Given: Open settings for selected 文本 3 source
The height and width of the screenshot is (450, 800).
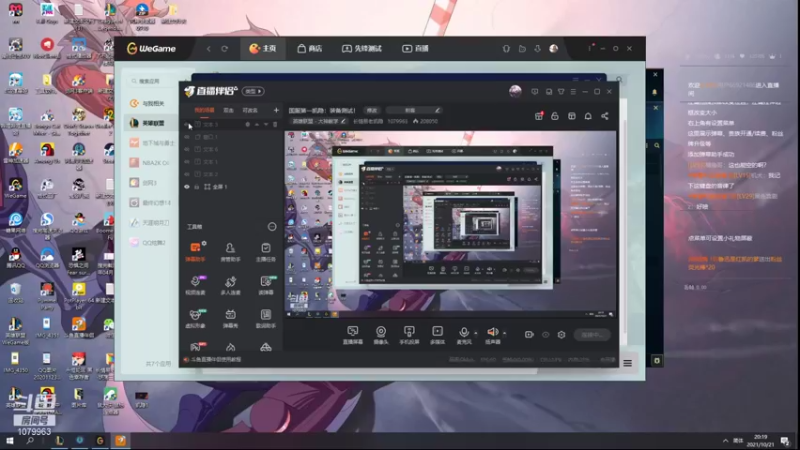Looking at the screenshot, I should pos(247,124).
